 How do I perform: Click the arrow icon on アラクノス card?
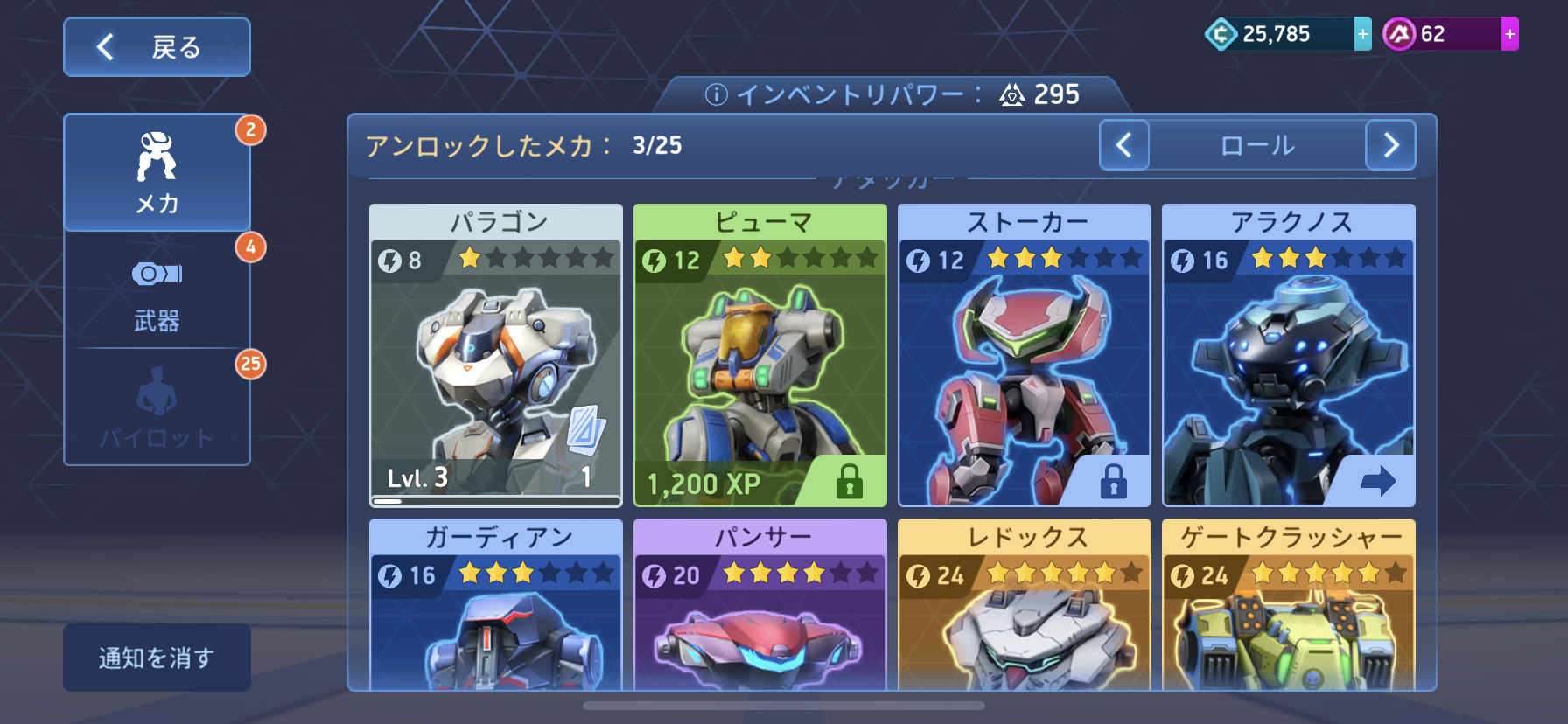tap(1378, 480)
